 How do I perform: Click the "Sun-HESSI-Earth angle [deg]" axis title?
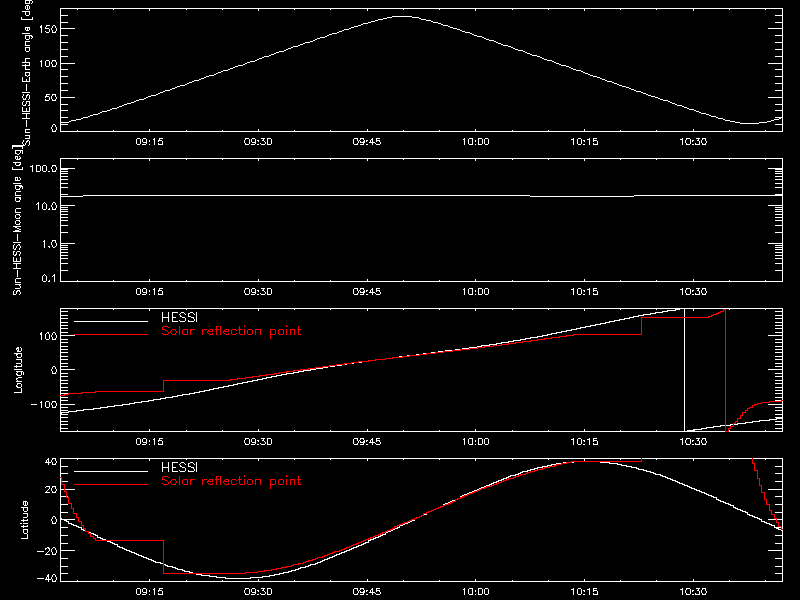[27, 72]
